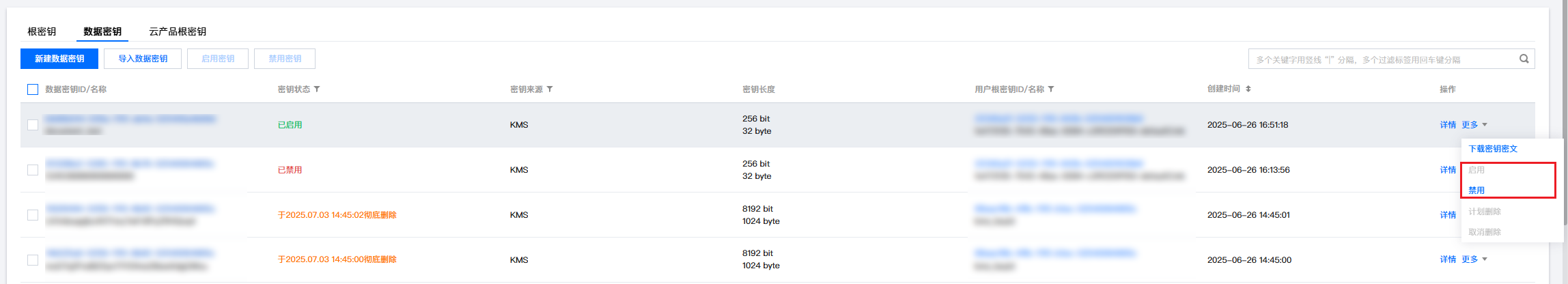The height and width of the screenshot is (284, 1568).
Task: Select the checkbox for the 已禁用 key row
Action: 33,170
